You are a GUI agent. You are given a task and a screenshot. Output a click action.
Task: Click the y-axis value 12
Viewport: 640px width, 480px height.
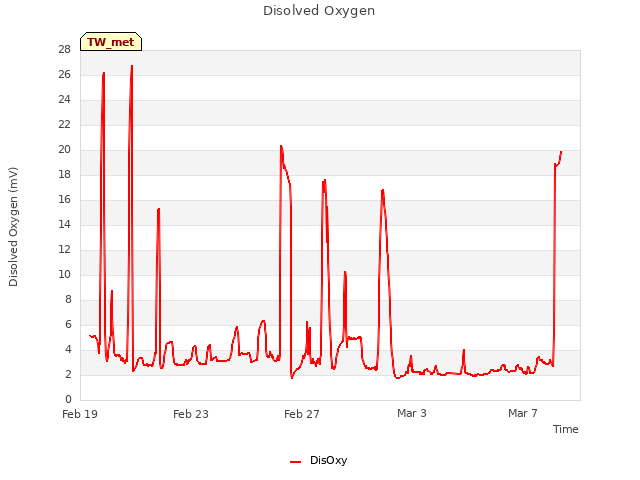point(64,249)
